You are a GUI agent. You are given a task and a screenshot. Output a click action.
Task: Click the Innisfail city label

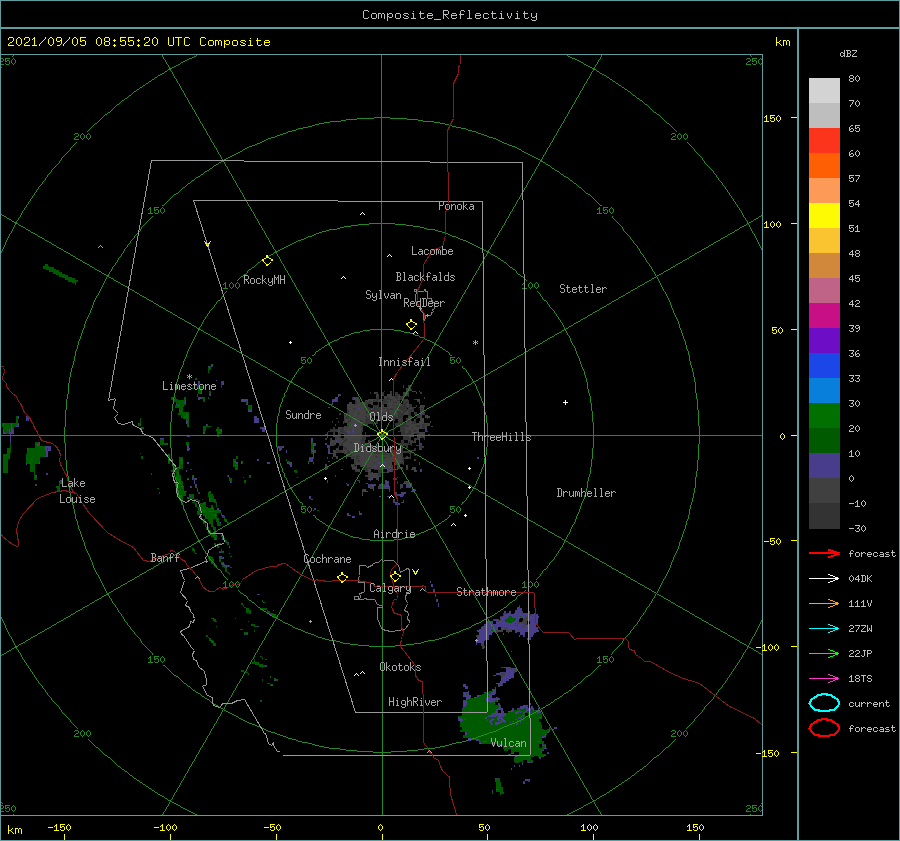404,362
